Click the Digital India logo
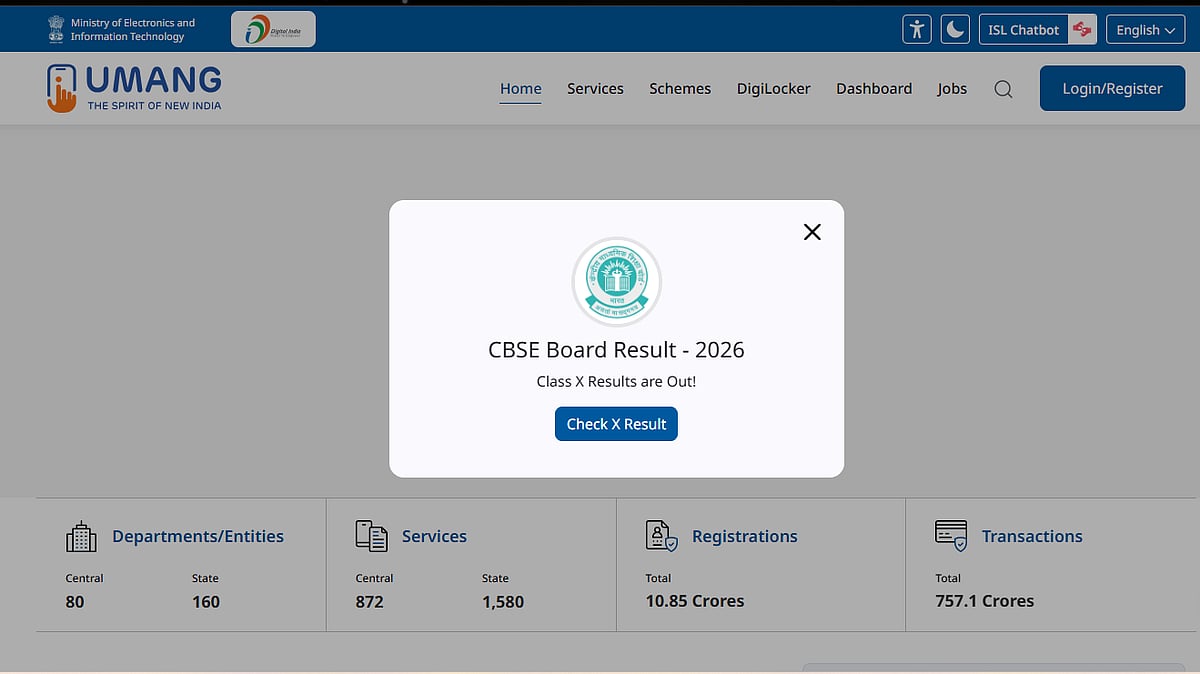 pyautogui.click(x=273, y=30)
